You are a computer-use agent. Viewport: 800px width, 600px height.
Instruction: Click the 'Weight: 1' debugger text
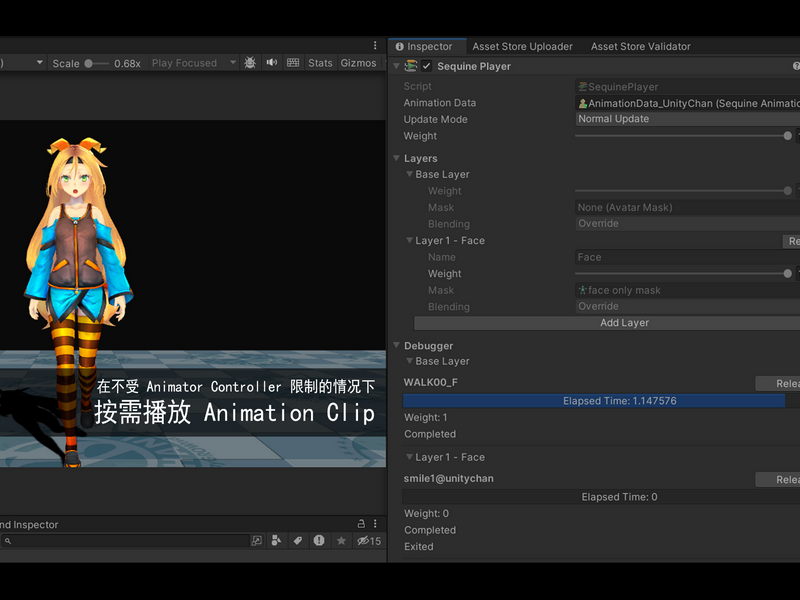[x=426, y=417]
